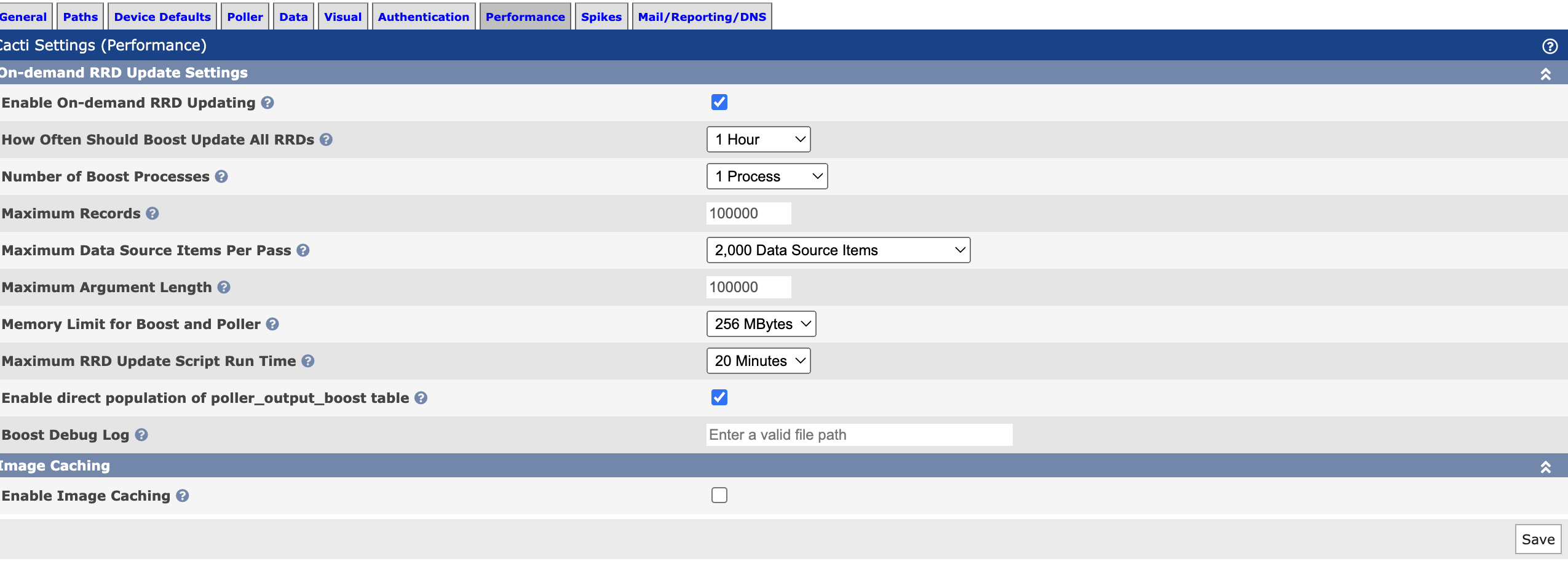Switch to the Paths tab
The width and height of the screenshot is (1568, 572).
(81, 17)
